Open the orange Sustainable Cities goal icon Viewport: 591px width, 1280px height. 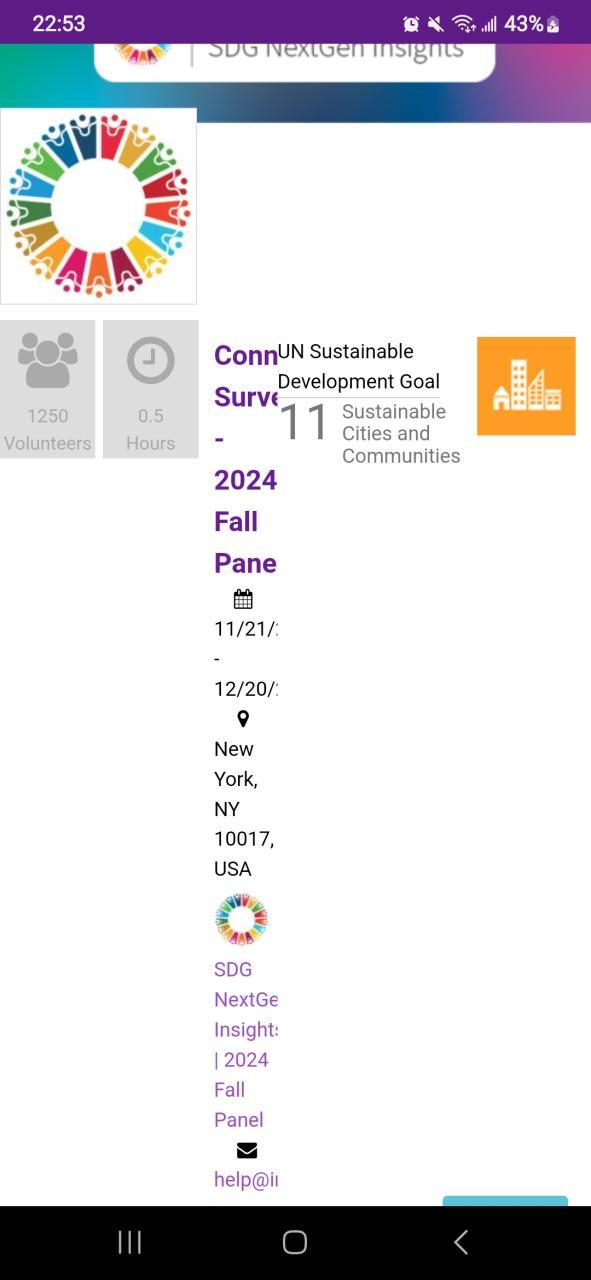click(526, 386)
